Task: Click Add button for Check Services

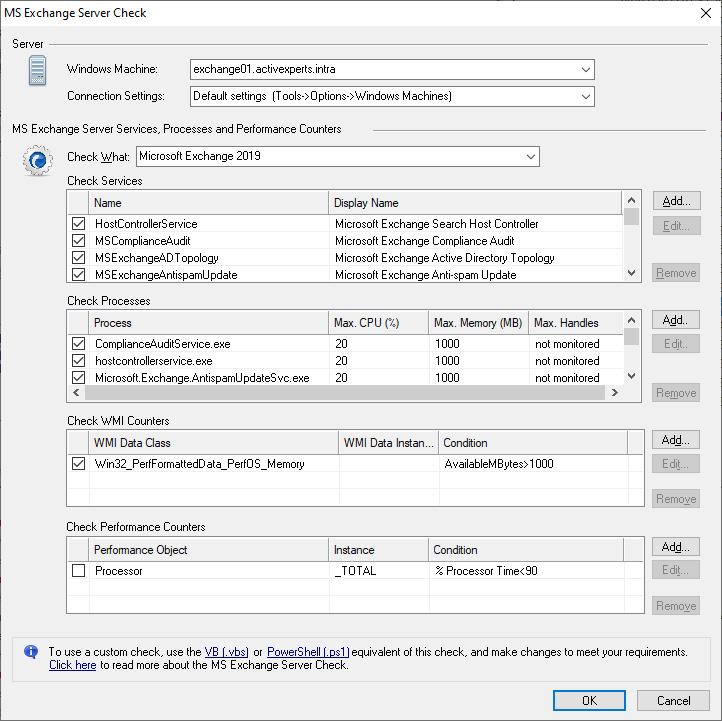Action: 676,201
